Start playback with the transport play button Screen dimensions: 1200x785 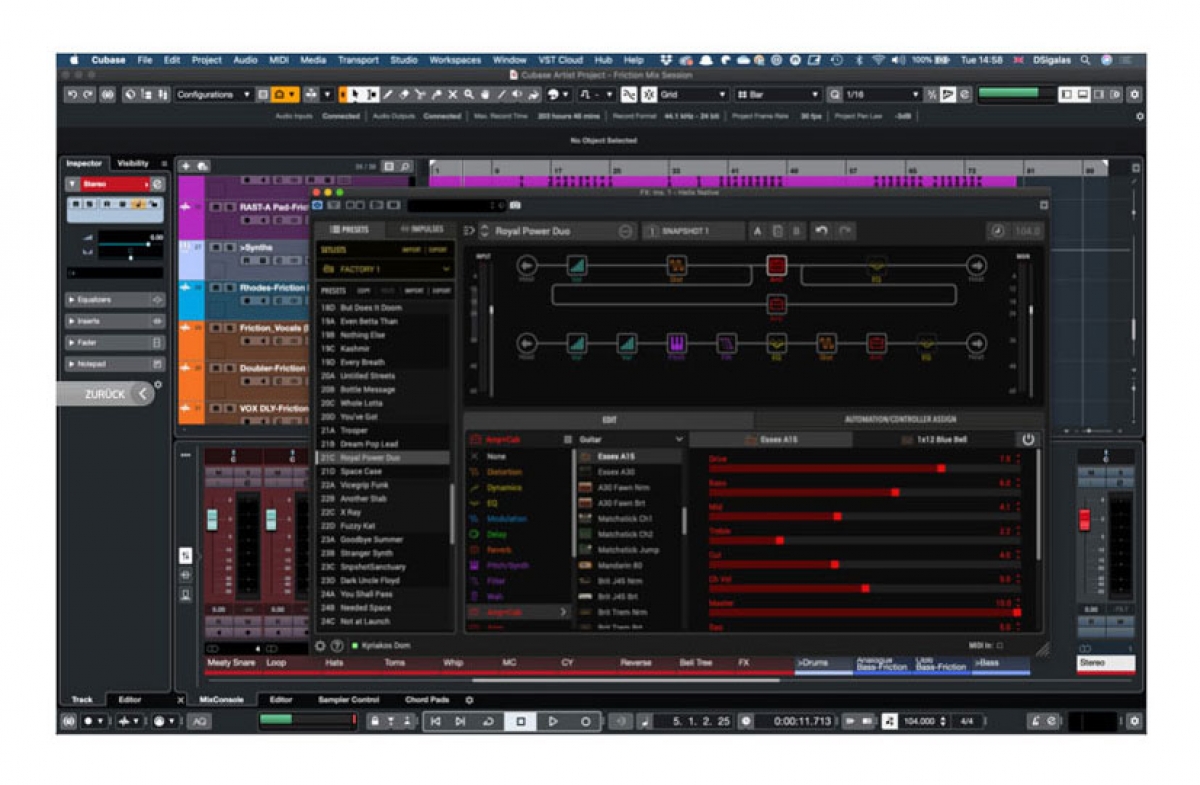coord(553,721)
